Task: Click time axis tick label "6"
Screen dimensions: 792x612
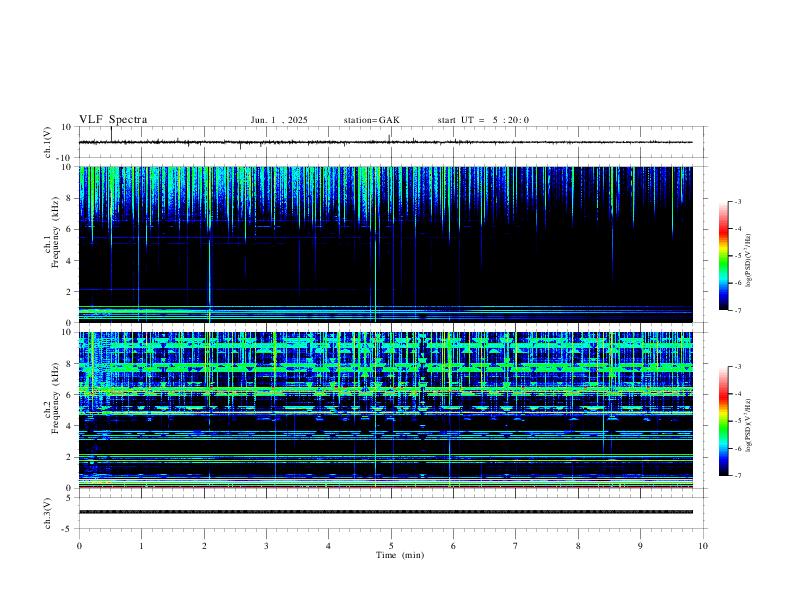Action: (453, 546)
